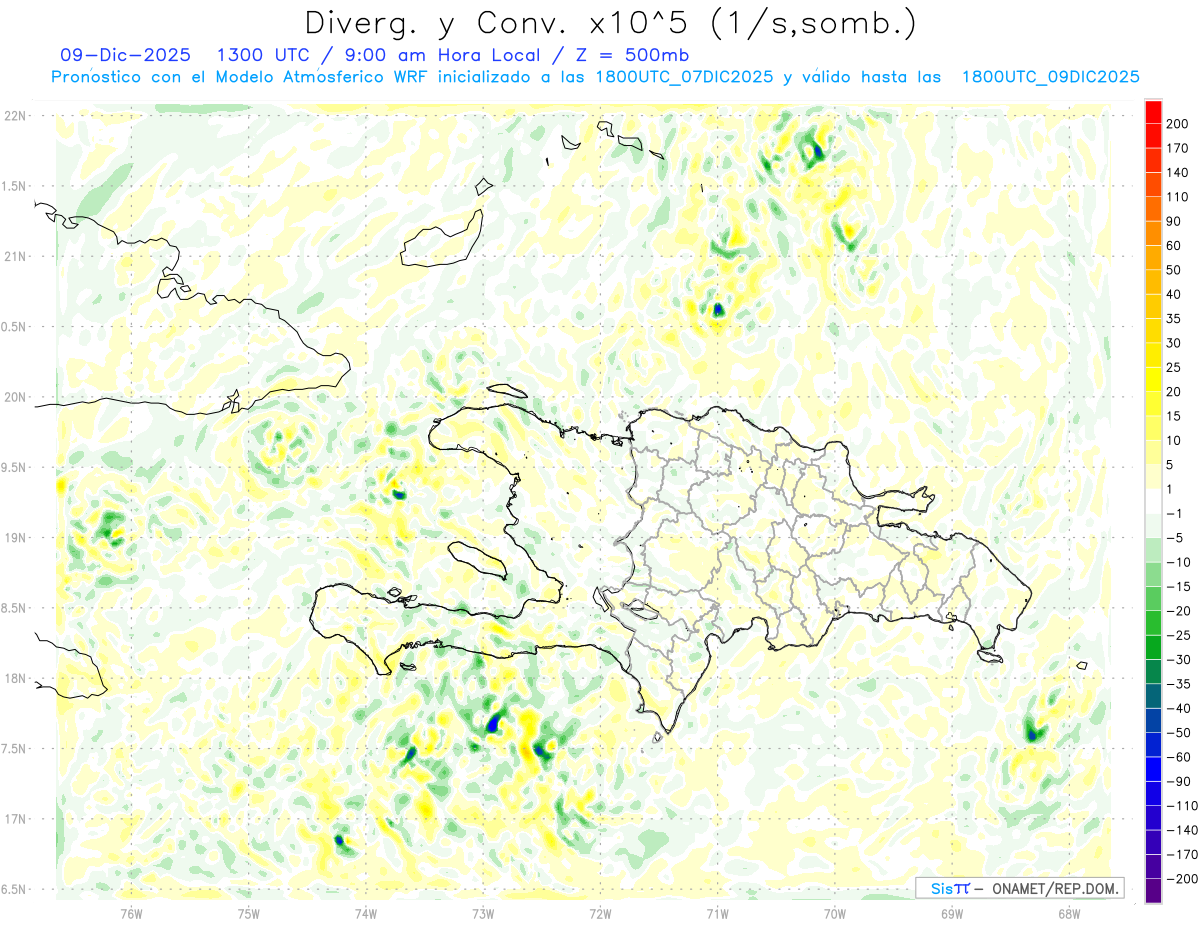Click the '-25' colorbar value
Screen dimensions: 1200x927
[x=1177, y=635]
